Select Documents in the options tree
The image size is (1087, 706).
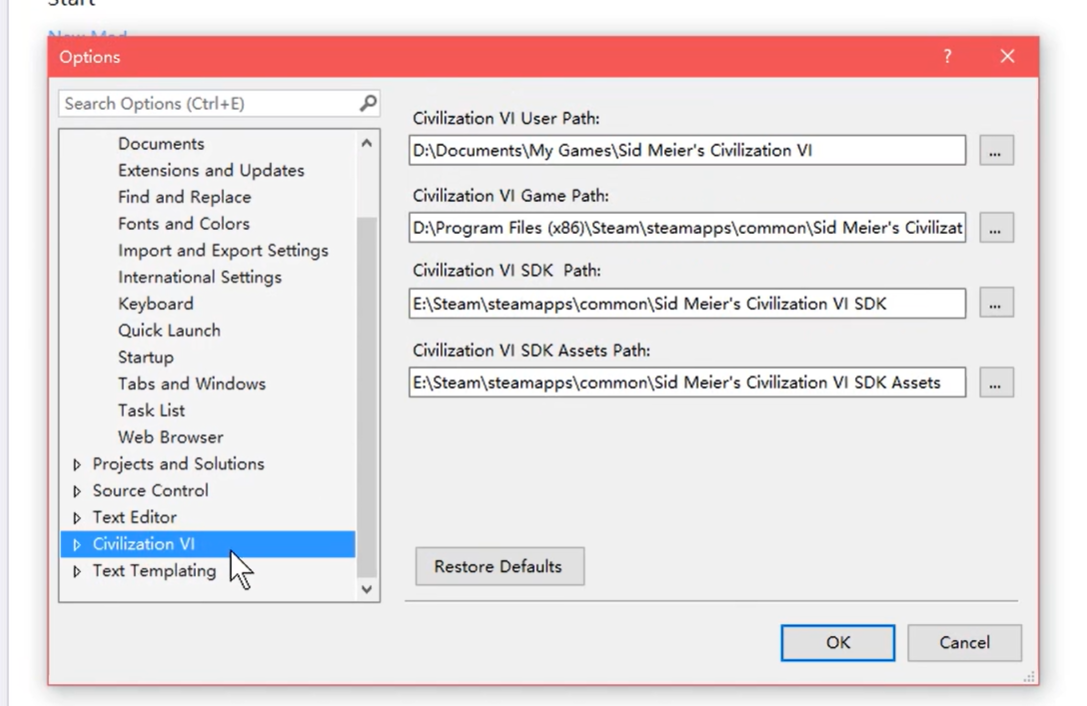click(161, 144)
